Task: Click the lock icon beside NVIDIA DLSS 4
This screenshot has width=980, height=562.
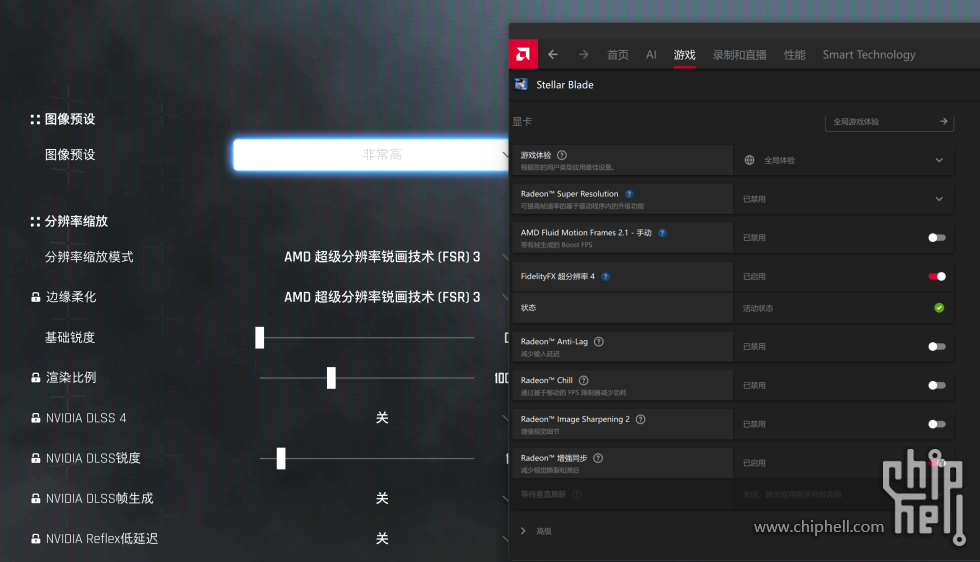Action: point(36,418)
